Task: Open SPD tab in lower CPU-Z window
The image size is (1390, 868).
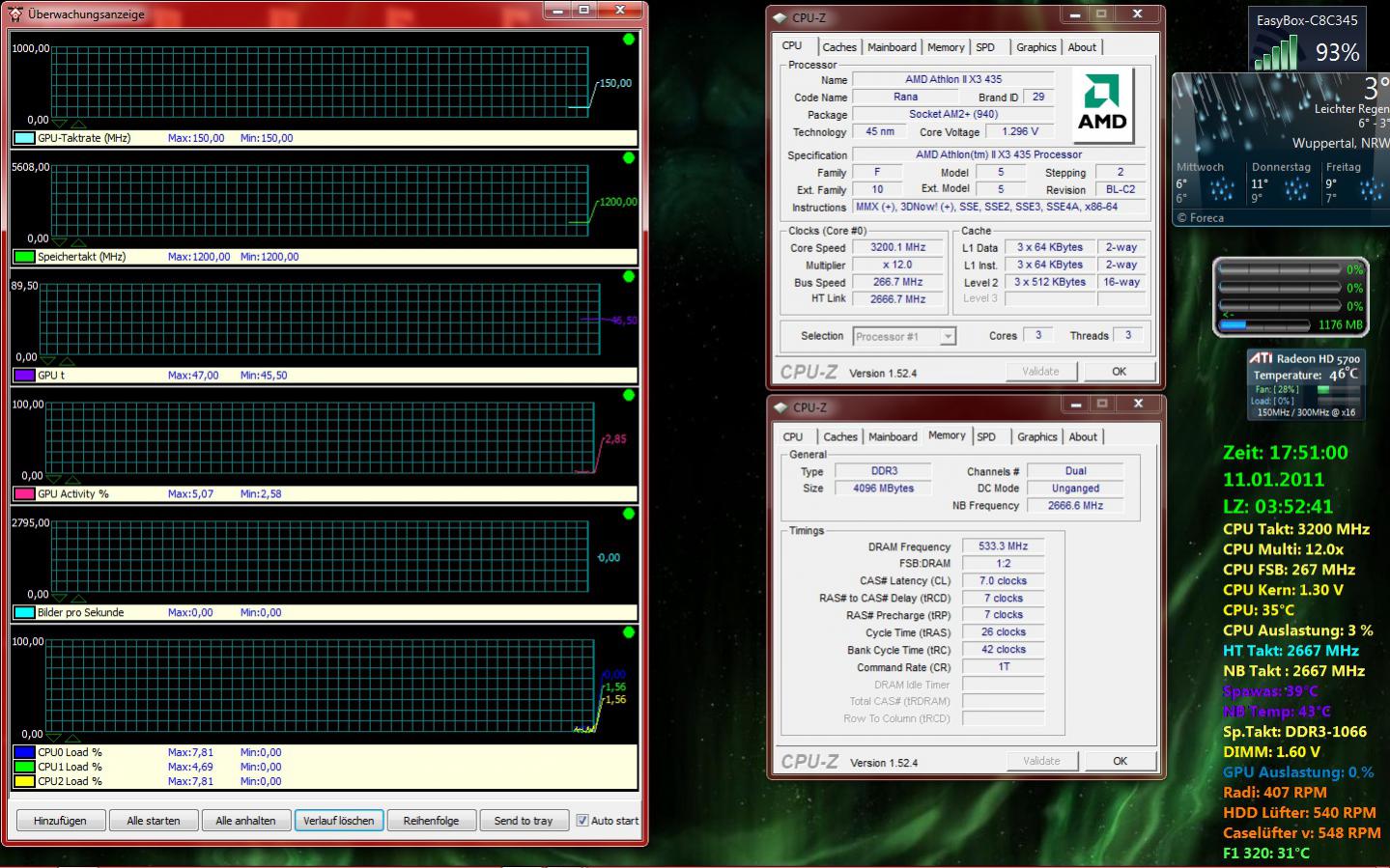Action: (986, 437)
